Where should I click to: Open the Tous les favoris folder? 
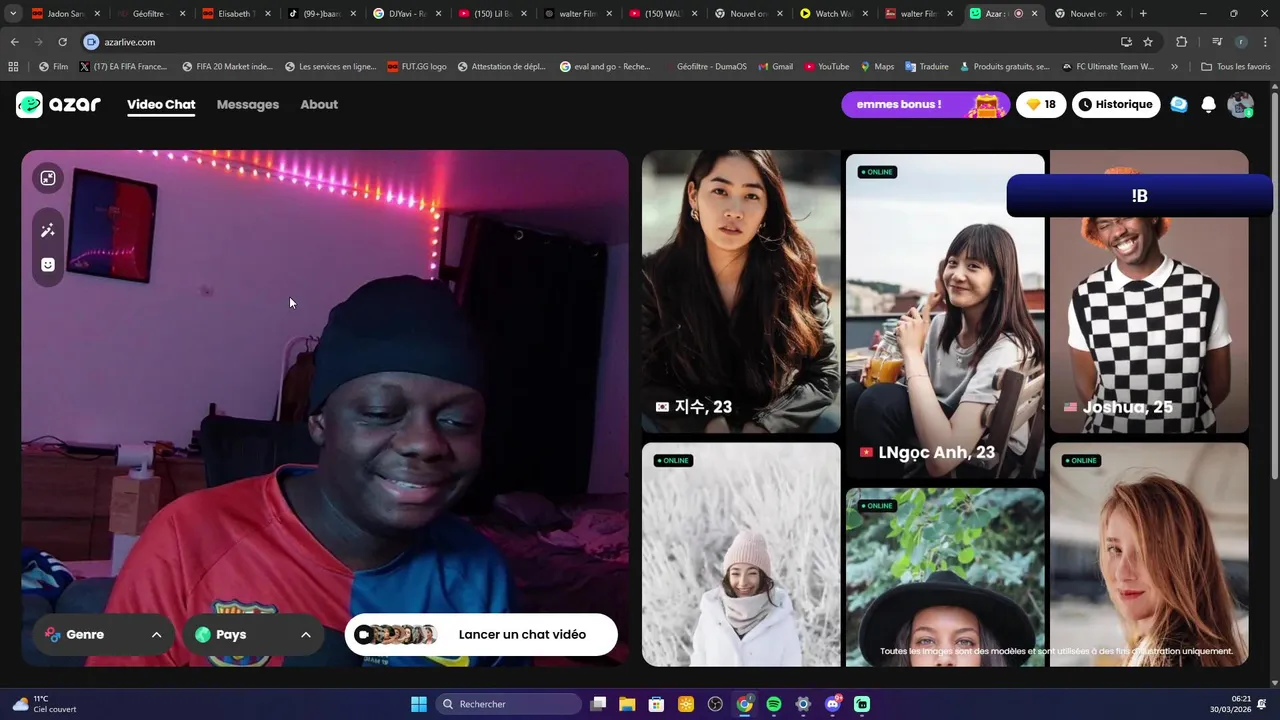1236,67
